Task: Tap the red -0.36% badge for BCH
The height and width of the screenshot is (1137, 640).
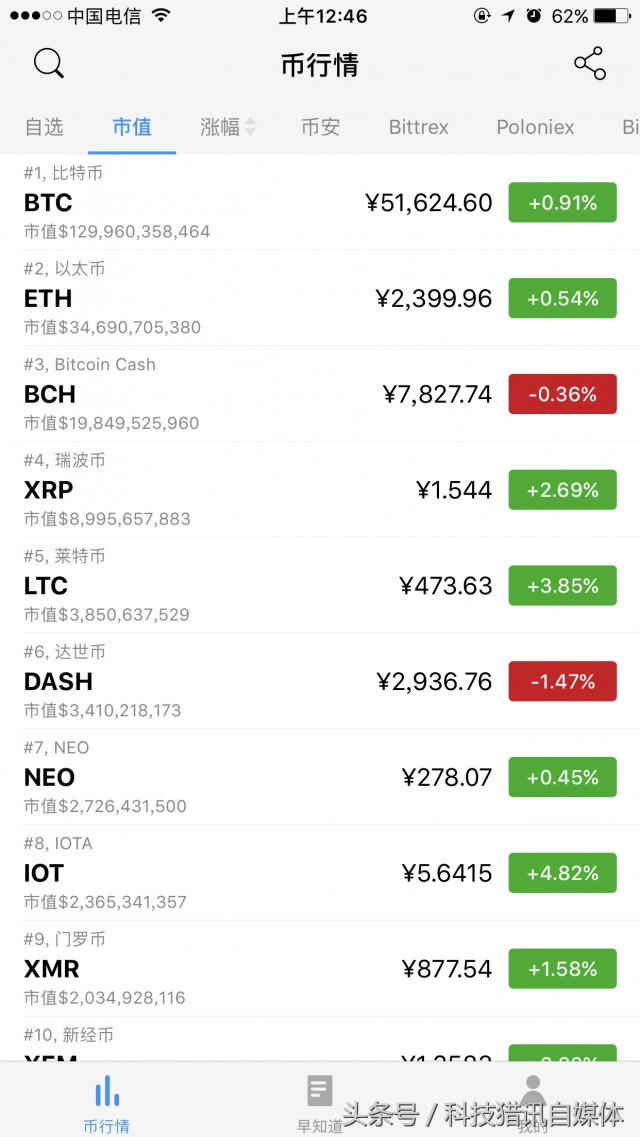Action: [563, 394]
